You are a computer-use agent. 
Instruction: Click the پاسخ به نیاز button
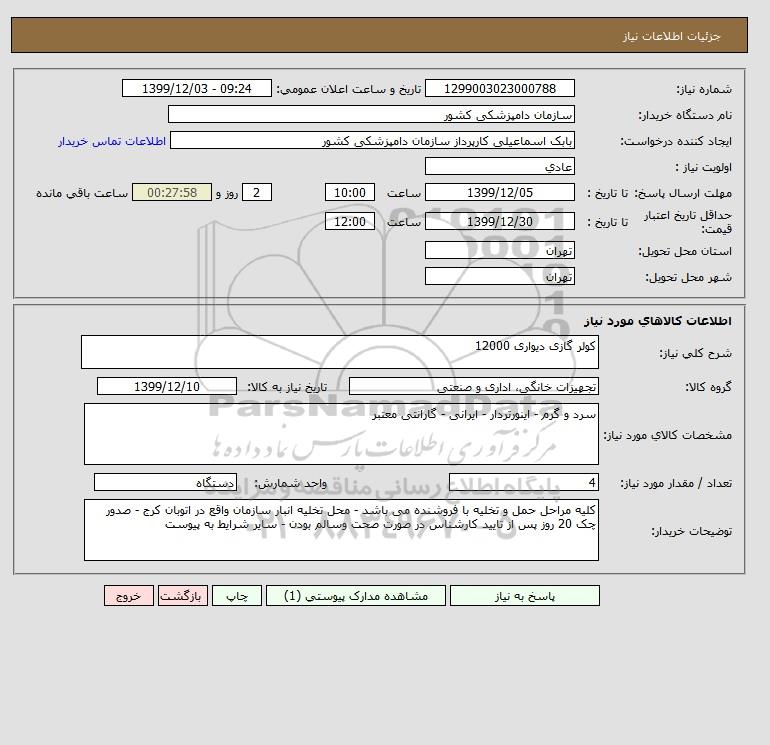coord(524,595)
